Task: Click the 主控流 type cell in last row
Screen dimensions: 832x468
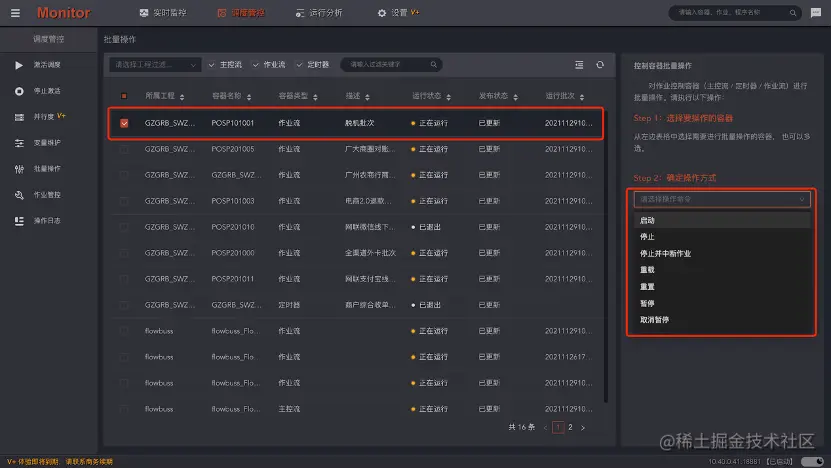Action: (289, 409)
